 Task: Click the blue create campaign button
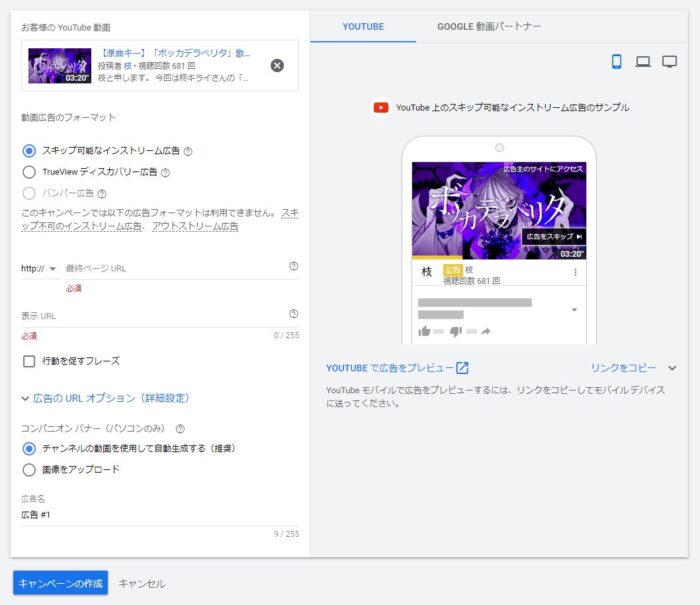60,583
